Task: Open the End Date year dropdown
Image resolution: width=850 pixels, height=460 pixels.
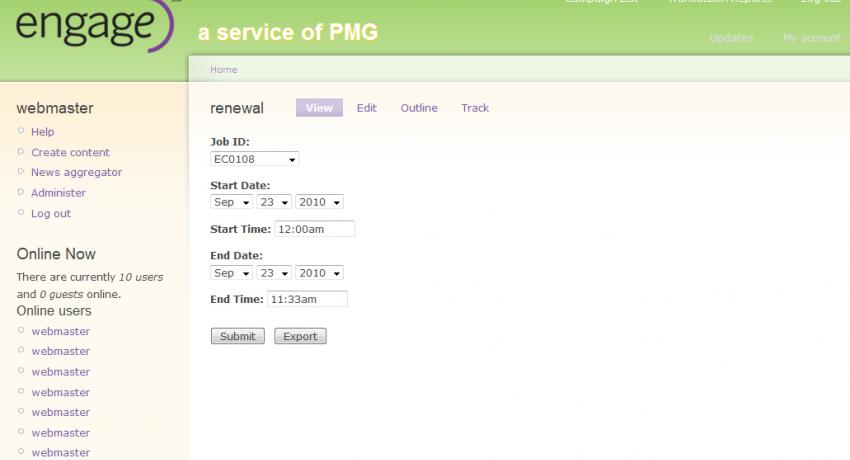Action: tap(319, 273)
